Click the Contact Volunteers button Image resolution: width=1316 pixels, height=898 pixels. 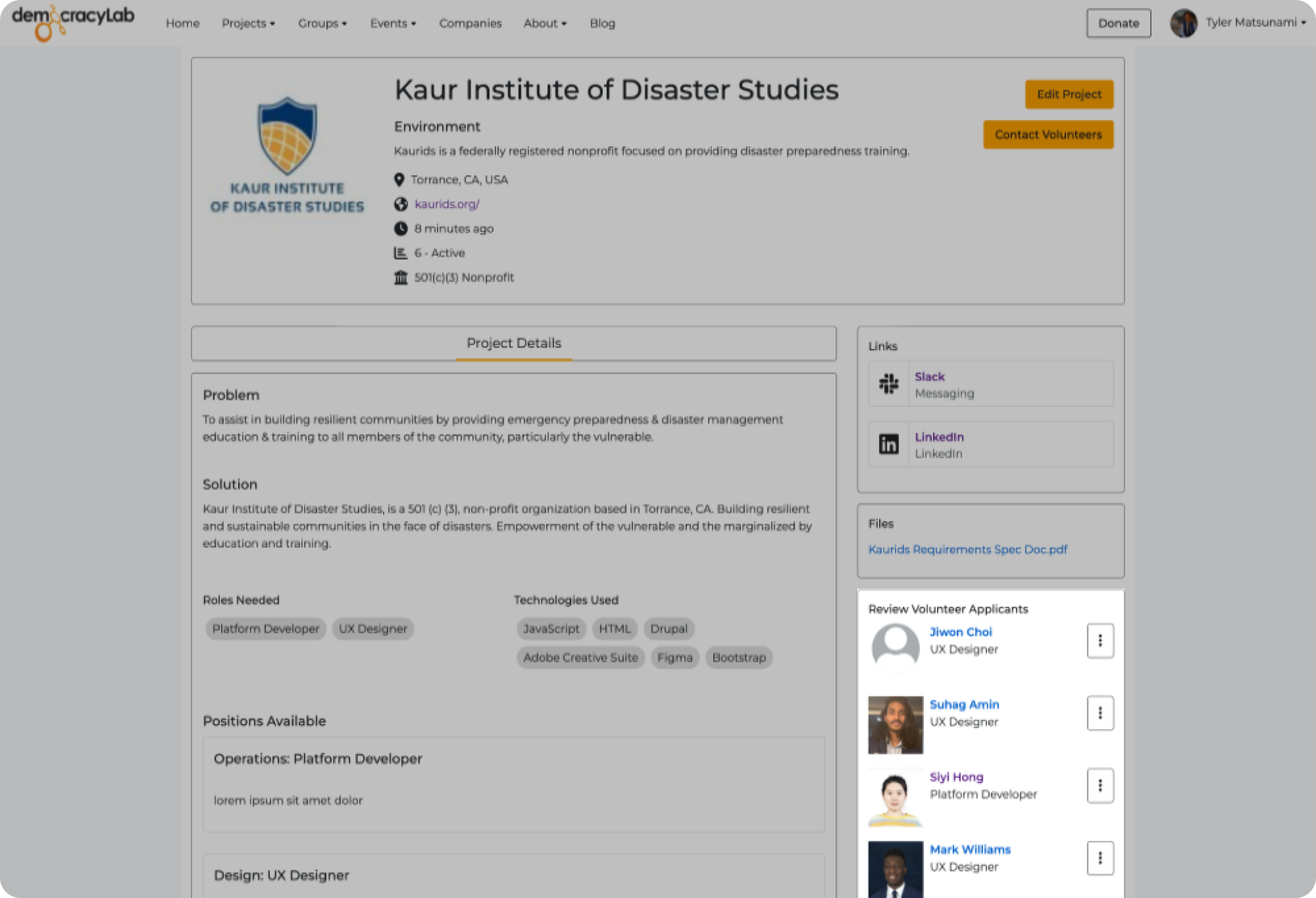[x=1047, y=135]
